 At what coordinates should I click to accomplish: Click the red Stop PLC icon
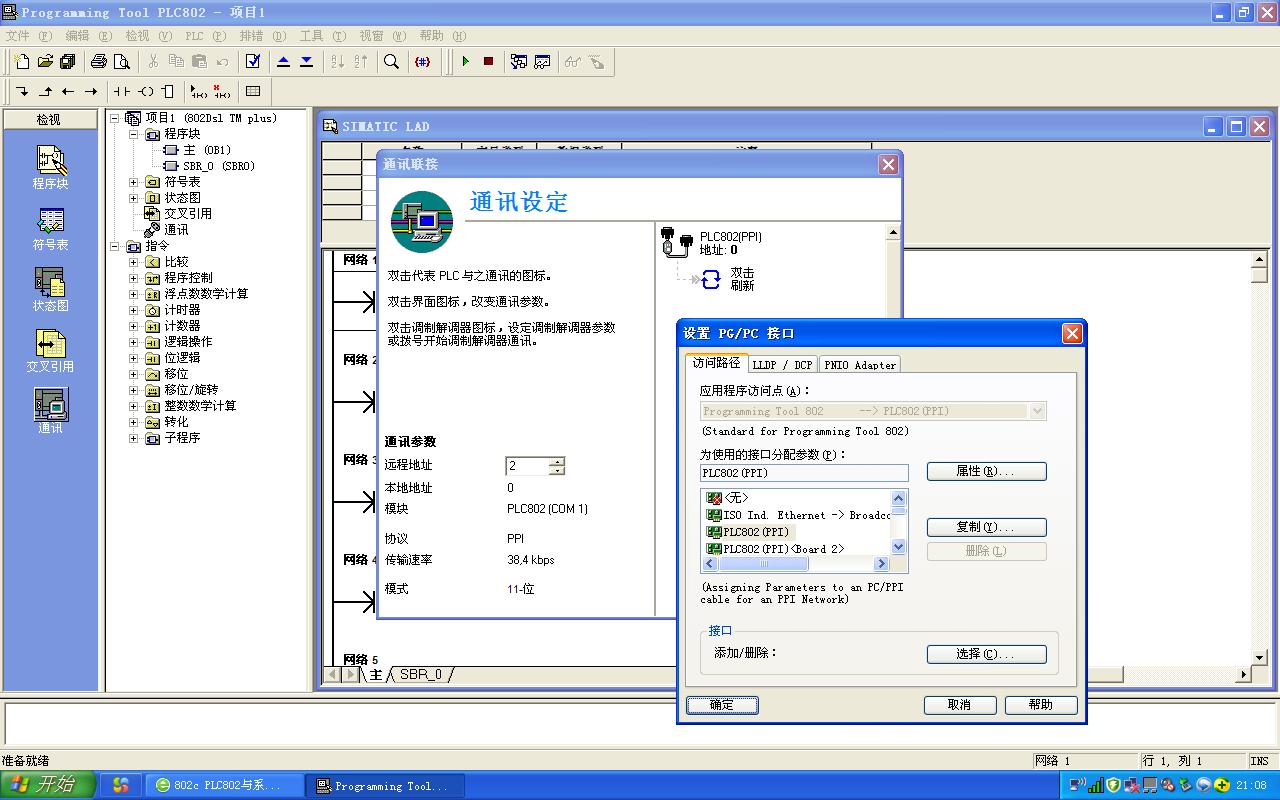[488, 62]
